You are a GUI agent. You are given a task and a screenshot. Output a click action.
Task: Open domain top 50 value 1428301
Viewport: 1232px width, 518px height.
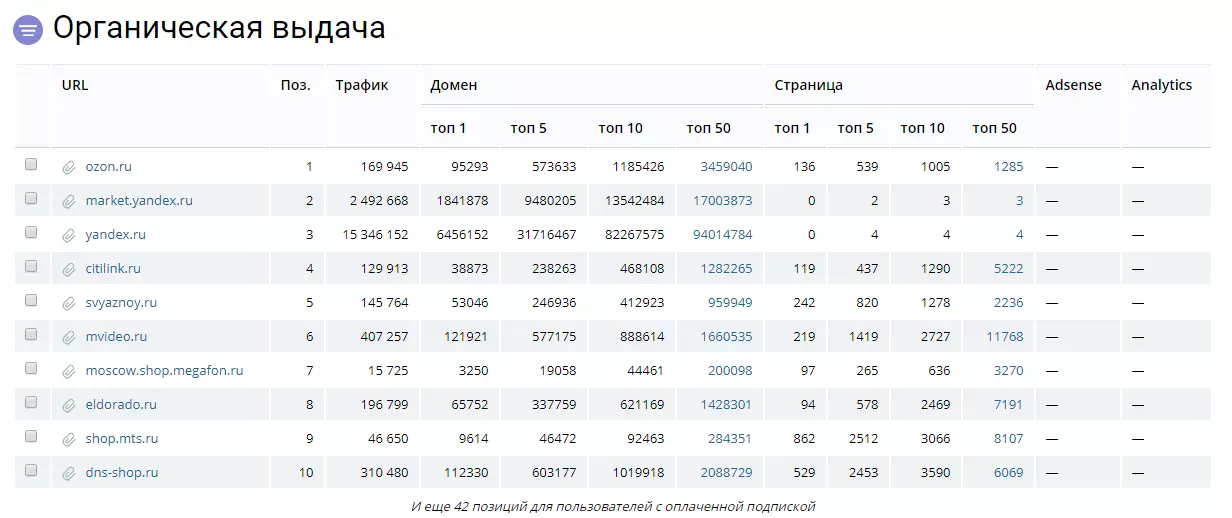(726, 405)
